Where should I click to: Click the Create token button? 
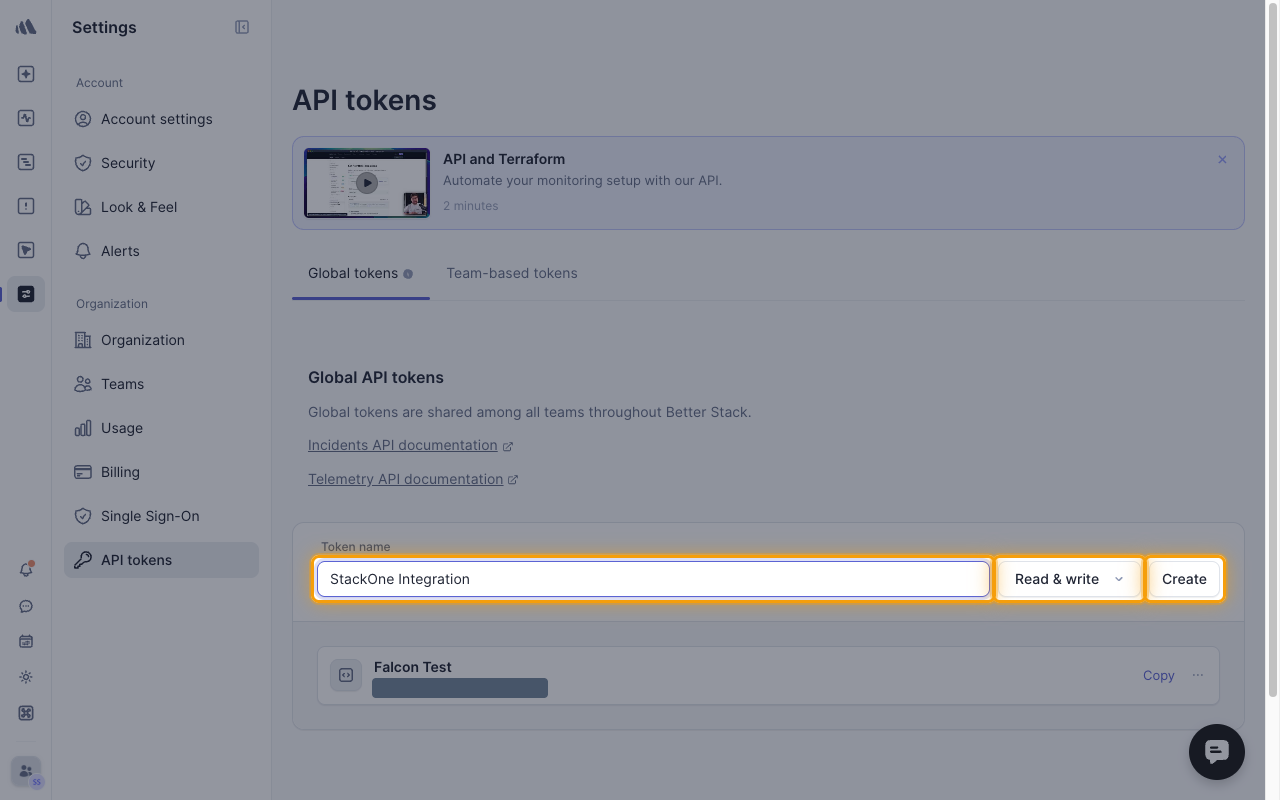(1184, 579)
